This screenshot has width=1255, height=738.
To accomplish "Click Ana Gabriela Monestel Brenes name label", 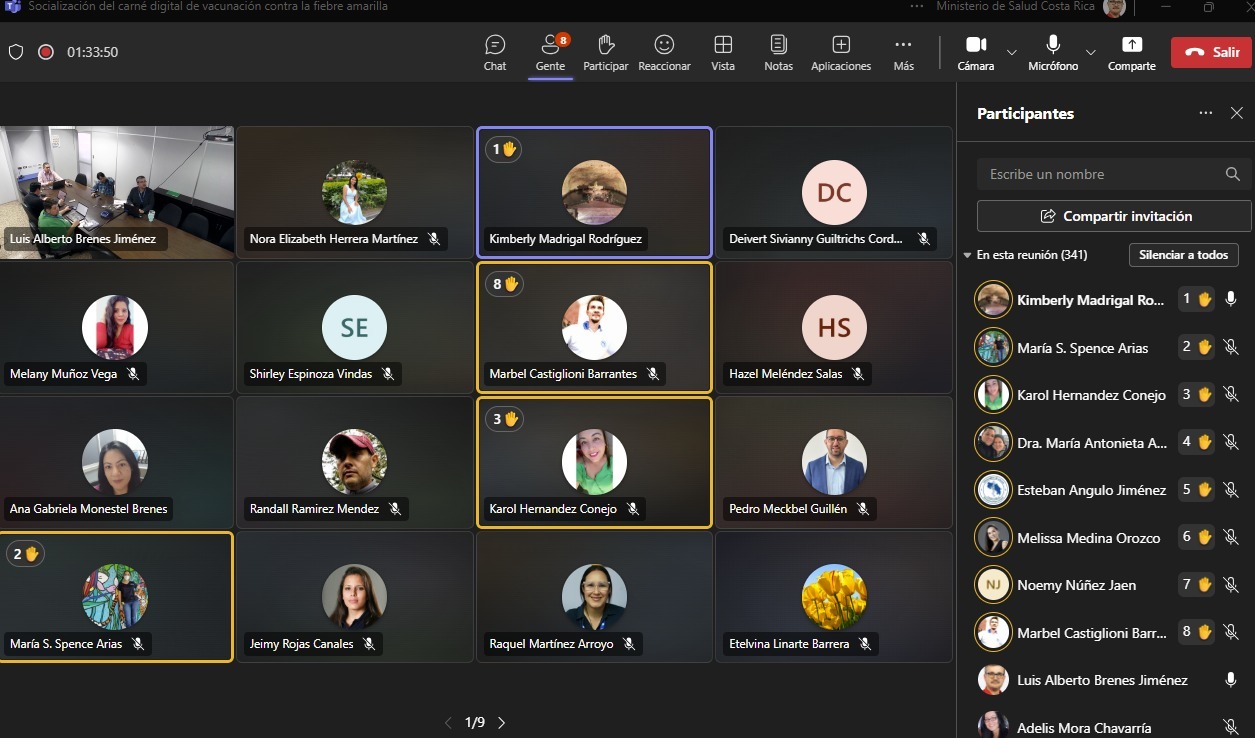I will (88, 509).
